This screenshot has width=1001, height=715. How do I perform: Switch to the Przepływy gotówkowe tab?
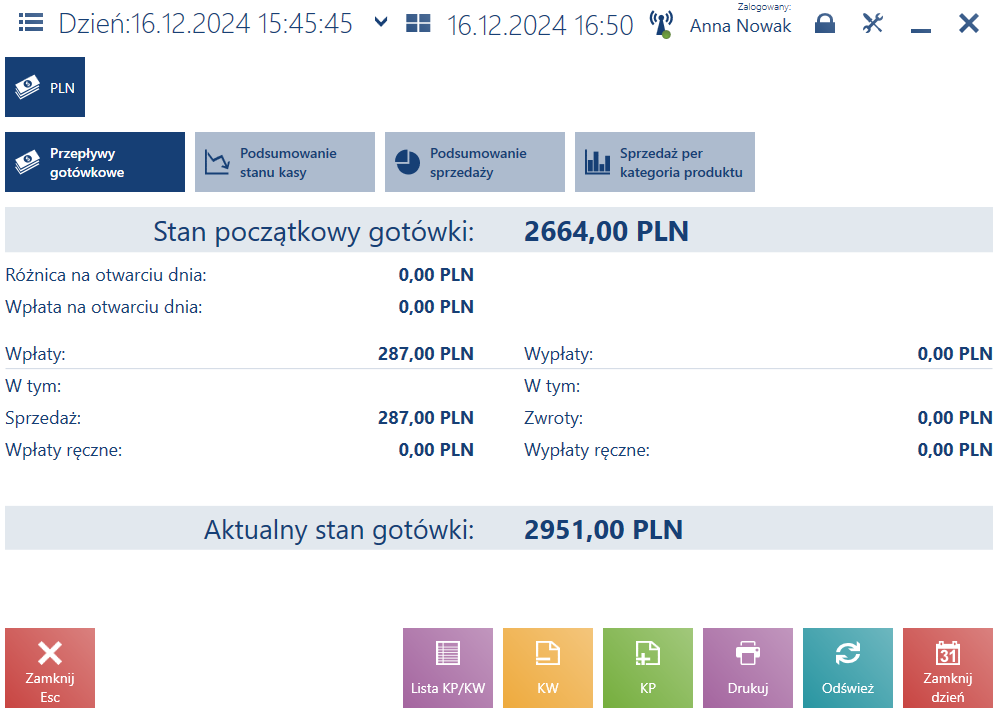[95, 162]
